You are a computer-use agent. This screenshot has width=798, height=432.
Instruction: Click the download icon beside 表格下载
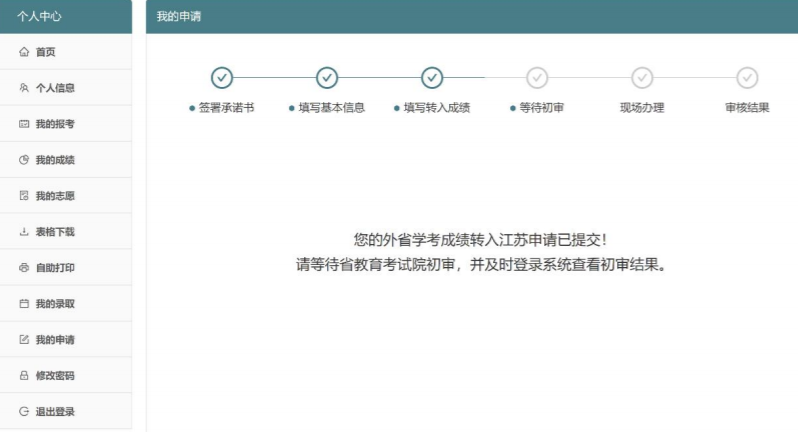pos(24,232)
